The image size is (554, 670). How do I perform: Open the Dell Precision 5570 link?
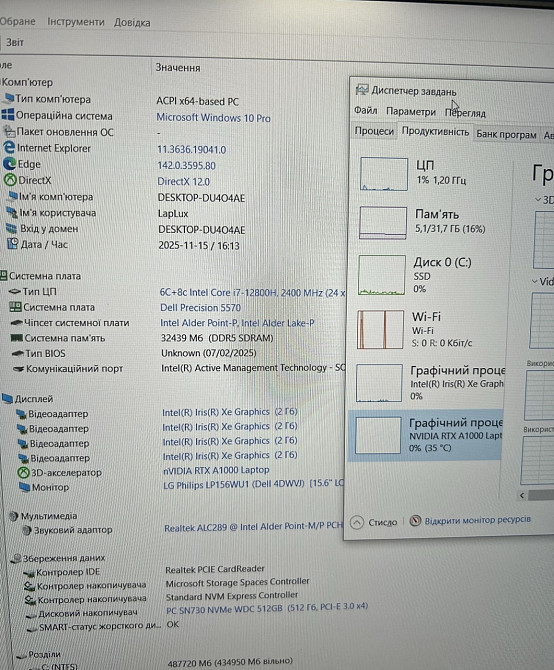(200, 308)
